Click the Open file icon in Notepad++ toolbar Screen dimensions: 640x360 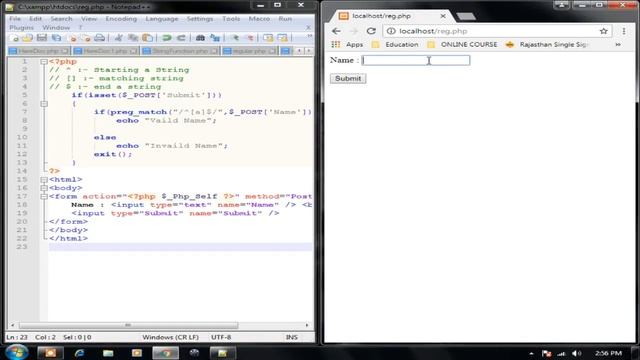(28, 38)
